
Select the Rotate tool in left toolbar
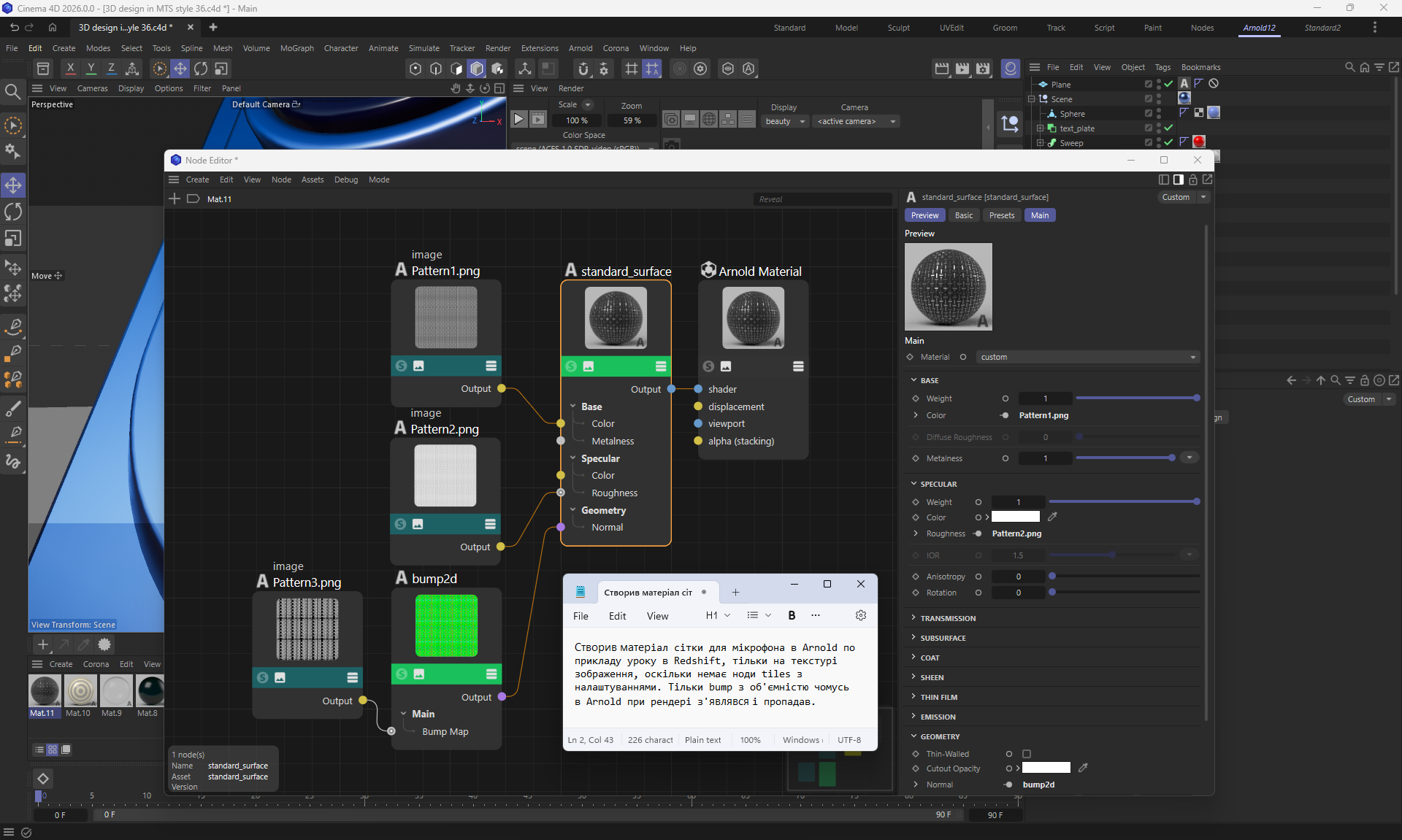click(13, 212)
